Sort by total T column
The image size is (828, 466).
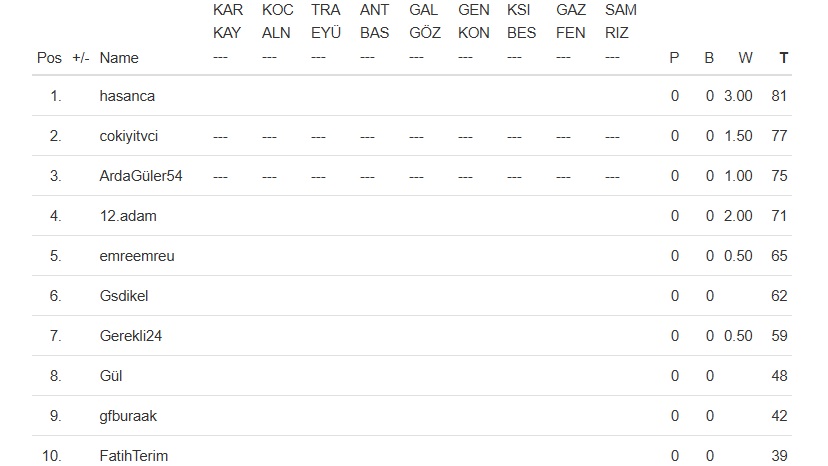[x=783, y=58]
